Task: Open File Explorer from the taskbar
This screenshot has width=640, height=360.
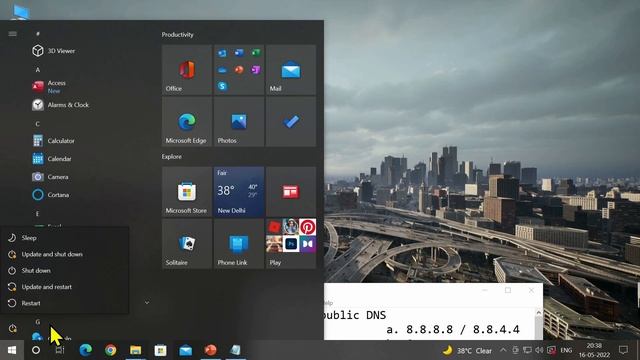Action: 136,350
